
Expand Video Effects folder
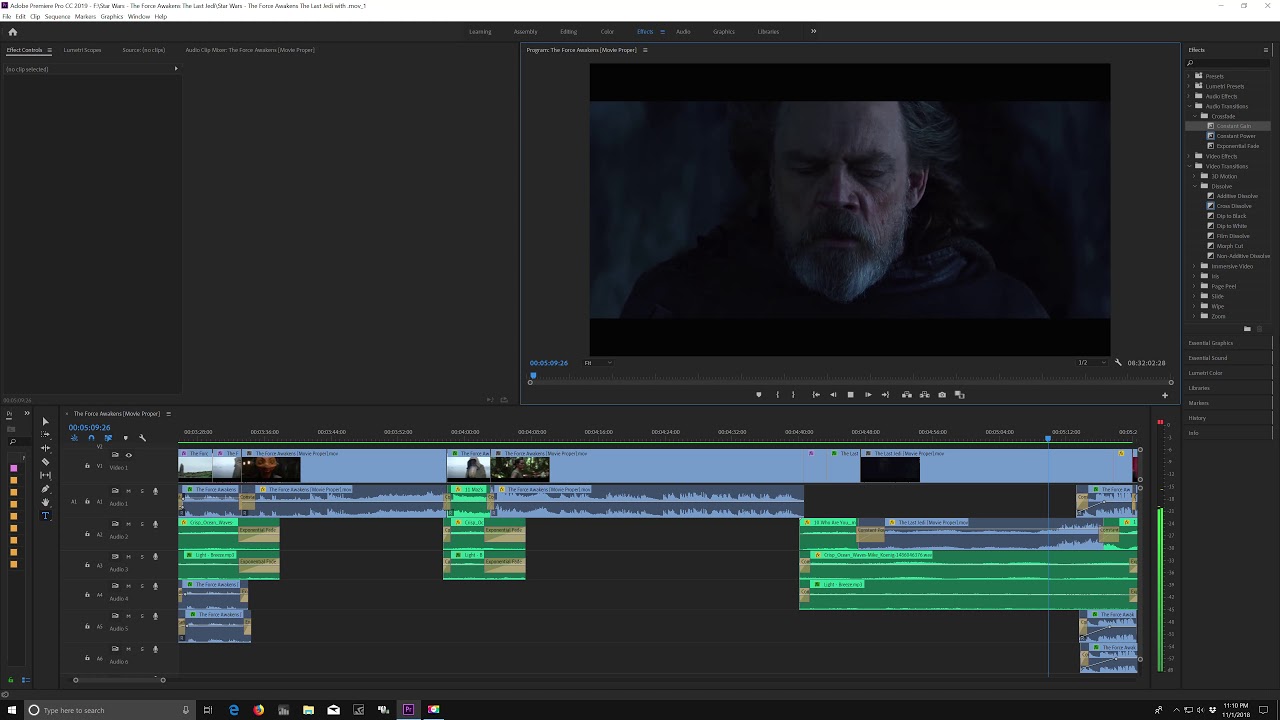pos(1190,156)
